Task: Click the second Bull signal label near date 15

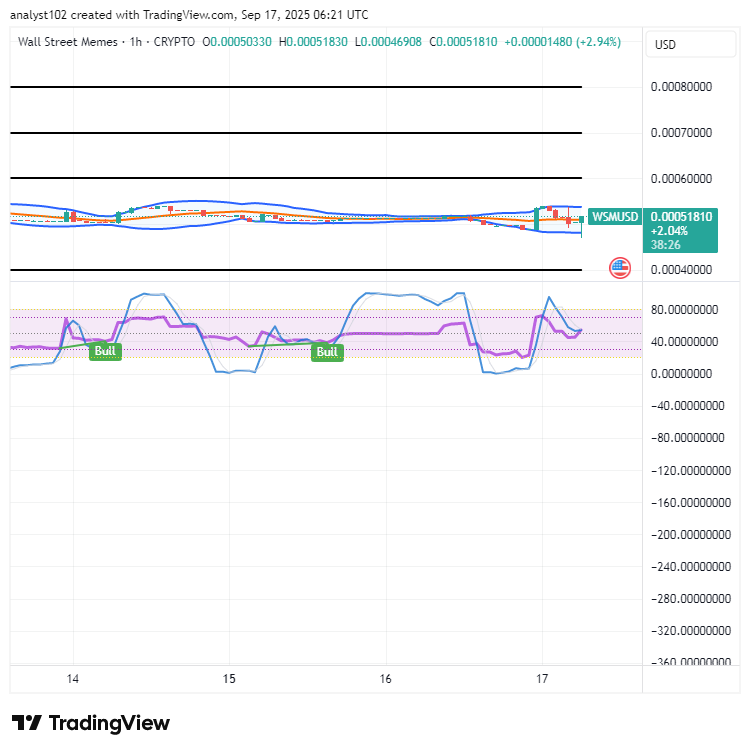Action: 327,352
